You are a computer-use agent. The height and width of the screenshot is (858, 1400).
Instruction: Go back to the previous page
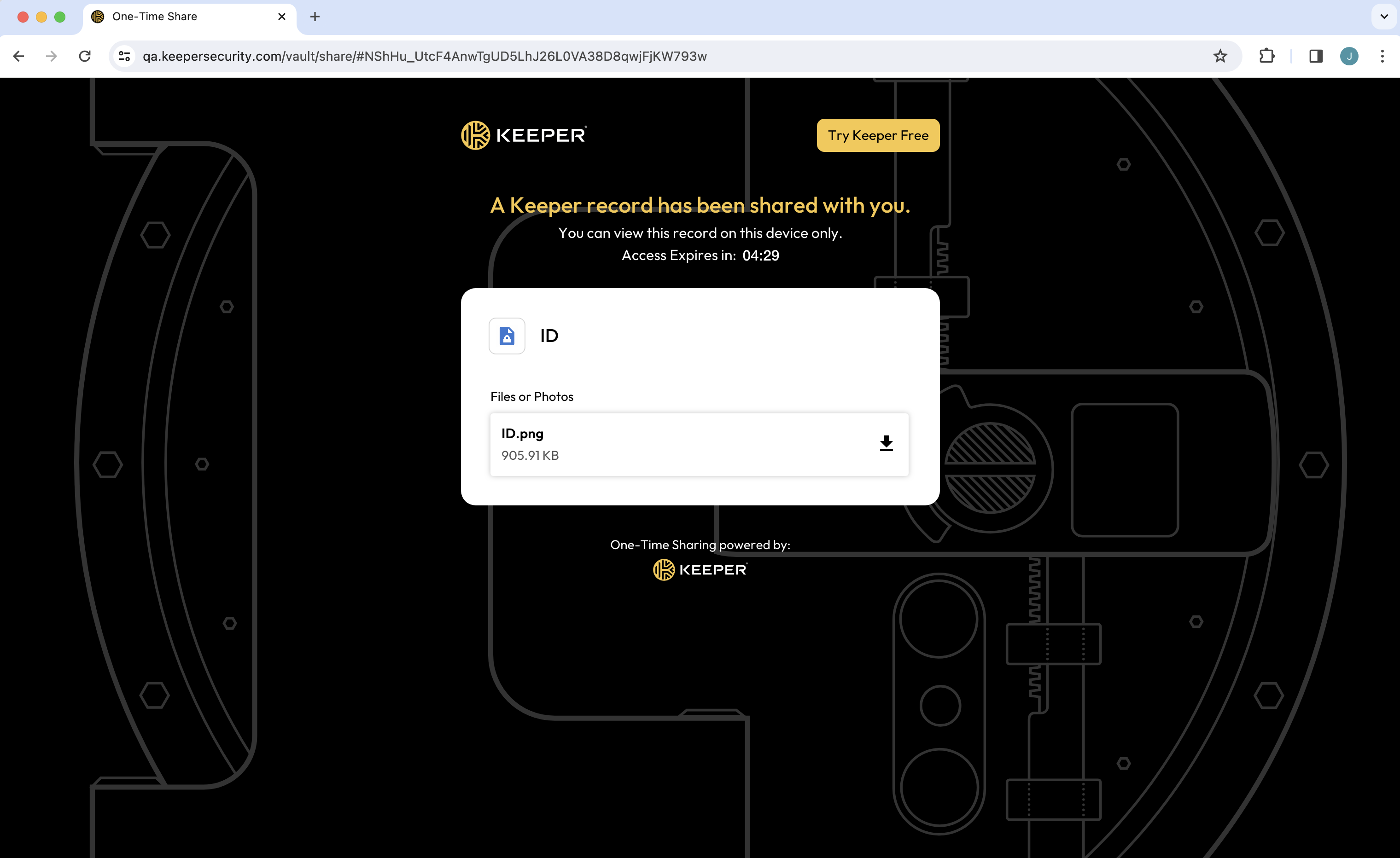tap(19, 56)
